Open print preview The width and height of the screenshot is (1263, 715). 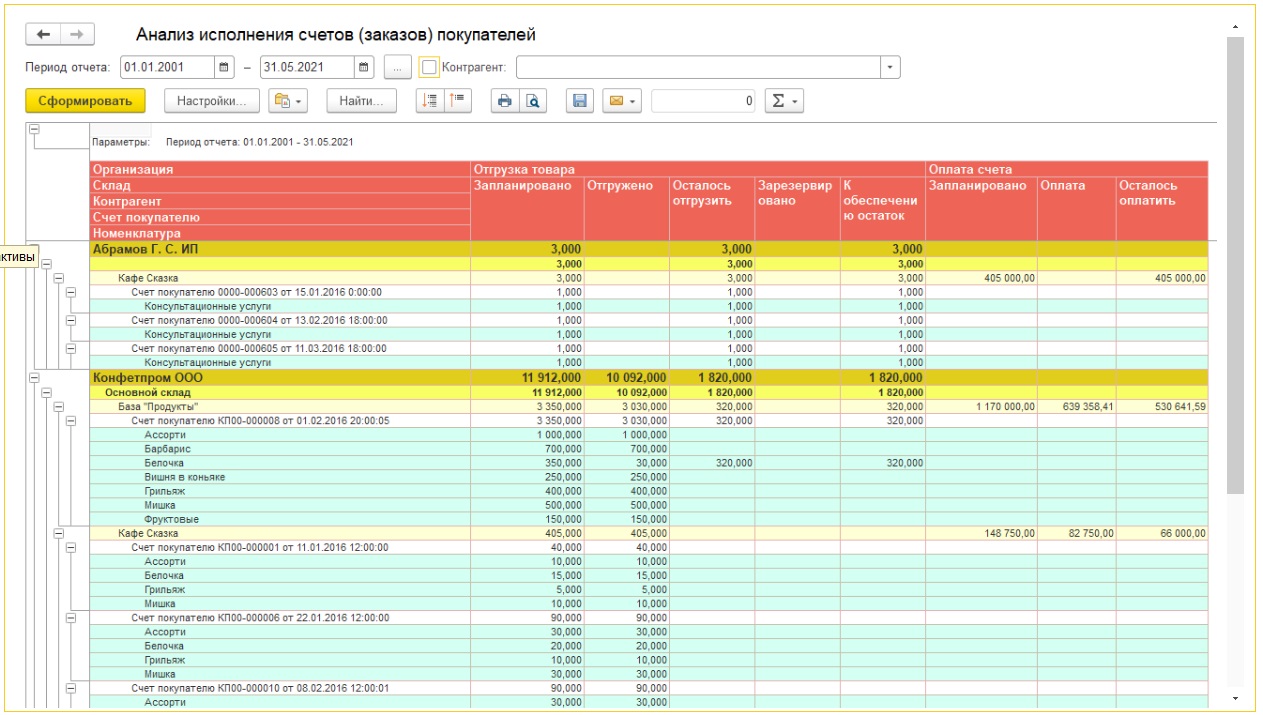pyautogui.click(x=533, y=101)
